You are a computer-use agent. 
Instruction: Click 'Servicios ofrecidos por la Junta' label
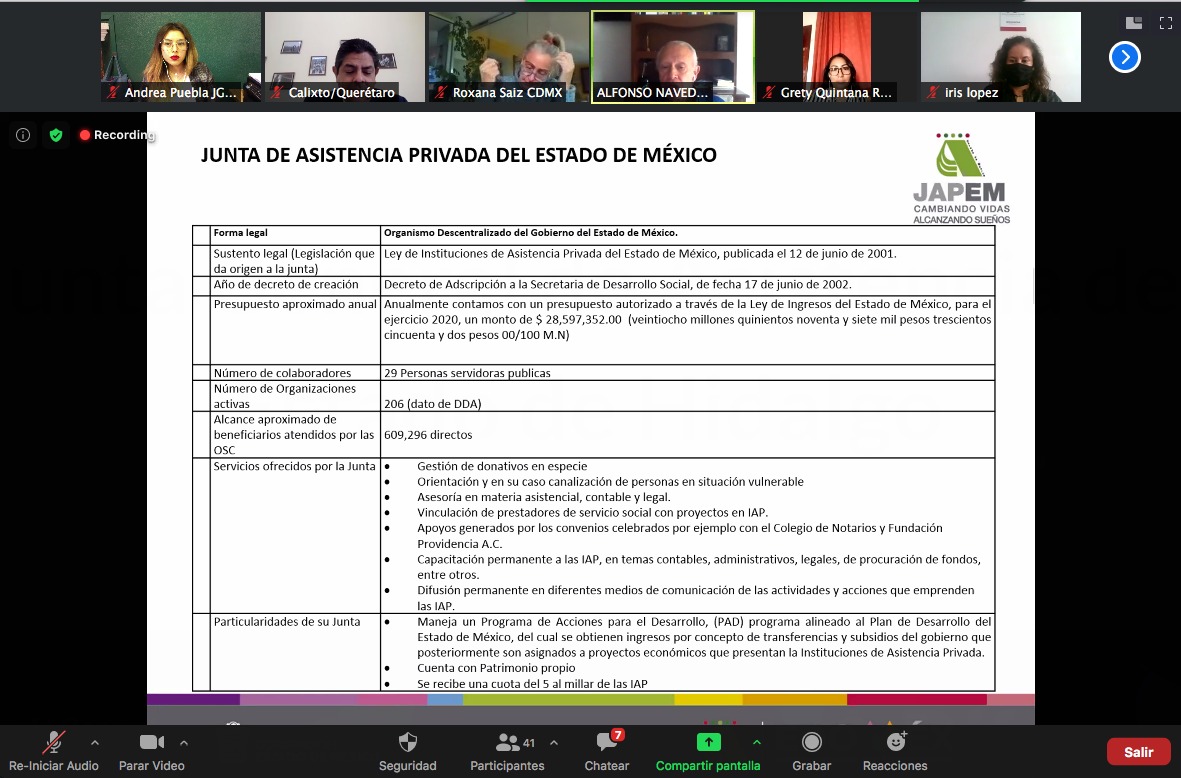click(x=294, y=466)
